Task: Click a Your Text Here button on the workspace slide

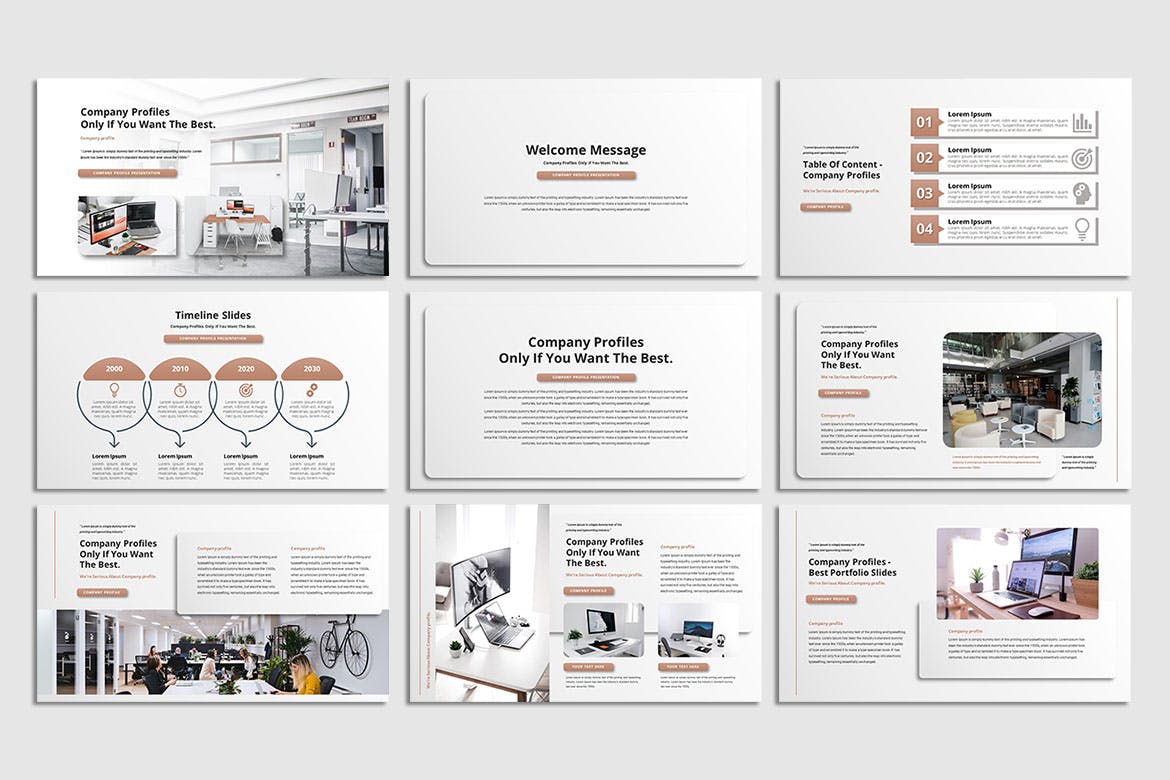Action: [588, 665]
